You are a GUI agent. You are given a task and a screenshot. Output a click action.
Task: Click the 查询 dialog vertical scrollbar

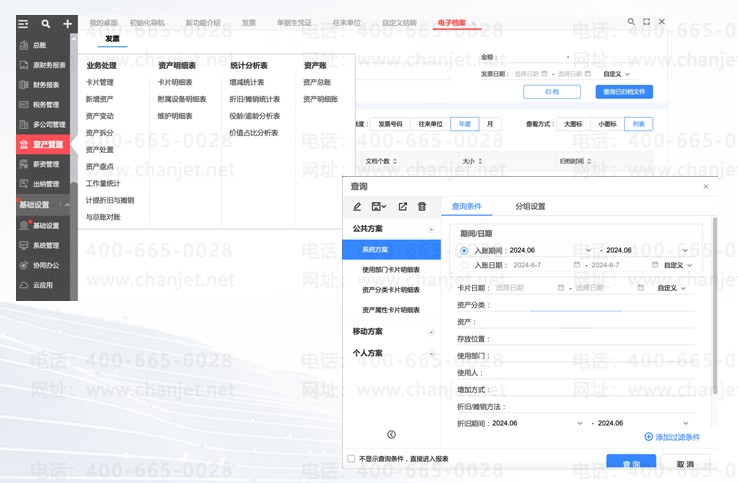pyautogui.click(x=715, y=306)
